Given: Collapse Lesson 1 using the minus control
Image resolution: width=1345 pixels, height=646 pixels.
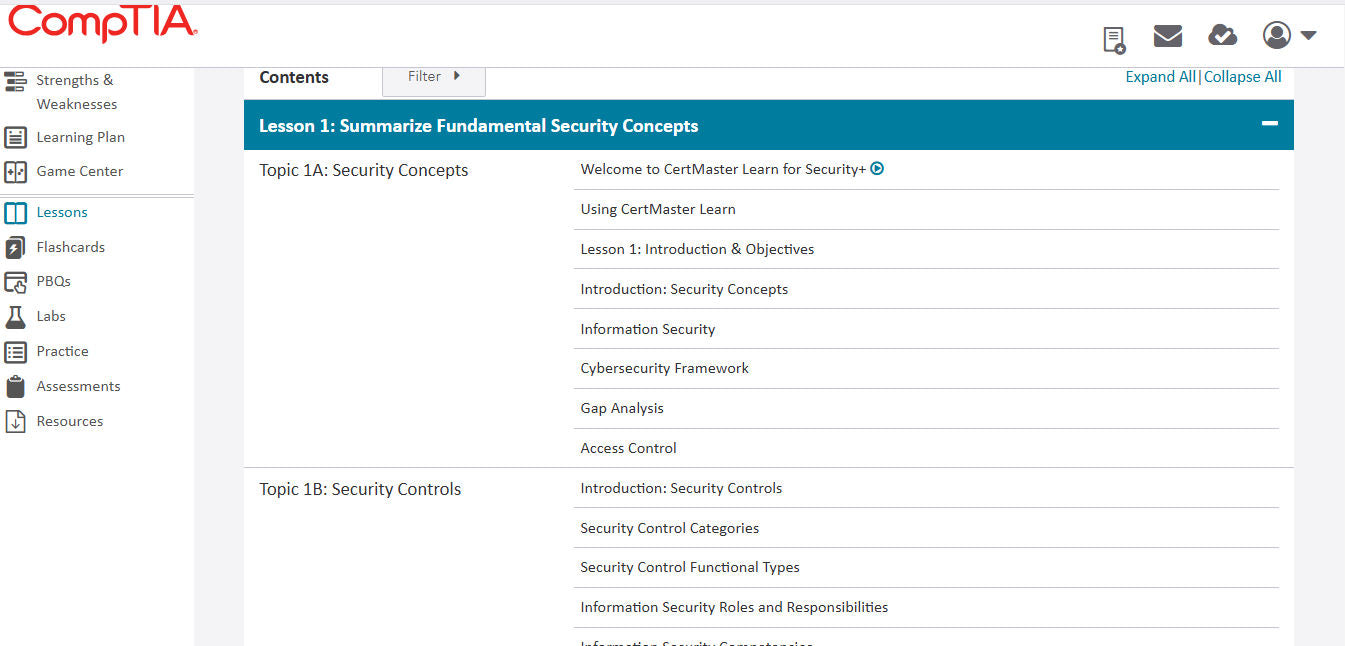Looking at the screenshot, I should coord(1268,124).
